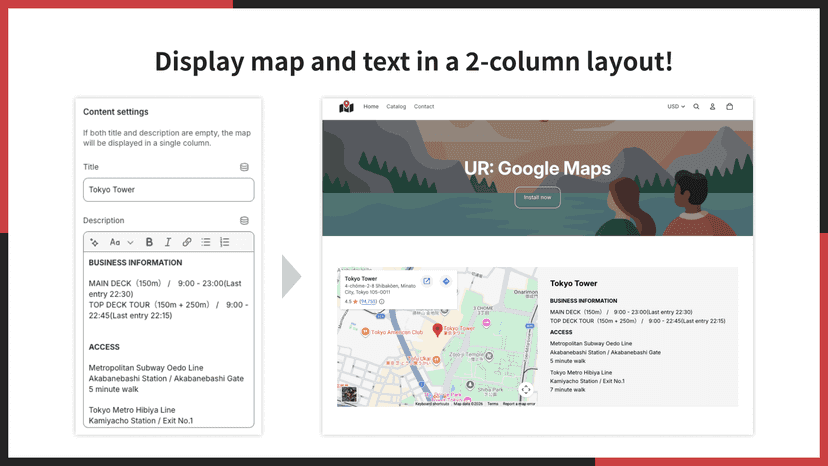
Task: Apply bulleted list formatting
Action: pos(205,242)
